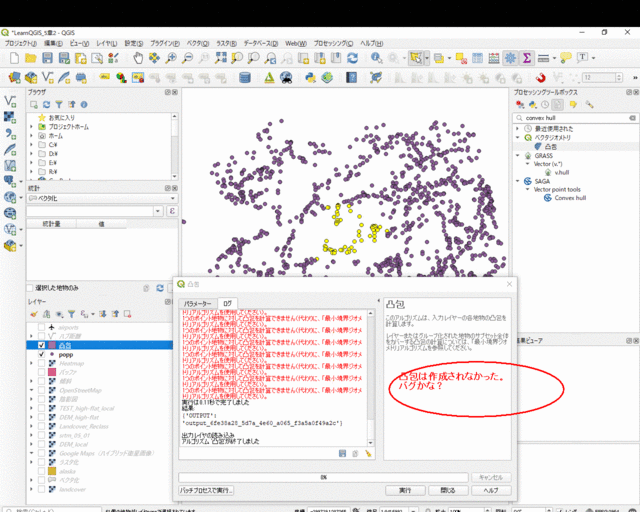Click the Enable Snapping magnet icon
The width and height of the screenshot is (640, 512).
[540, 77]
